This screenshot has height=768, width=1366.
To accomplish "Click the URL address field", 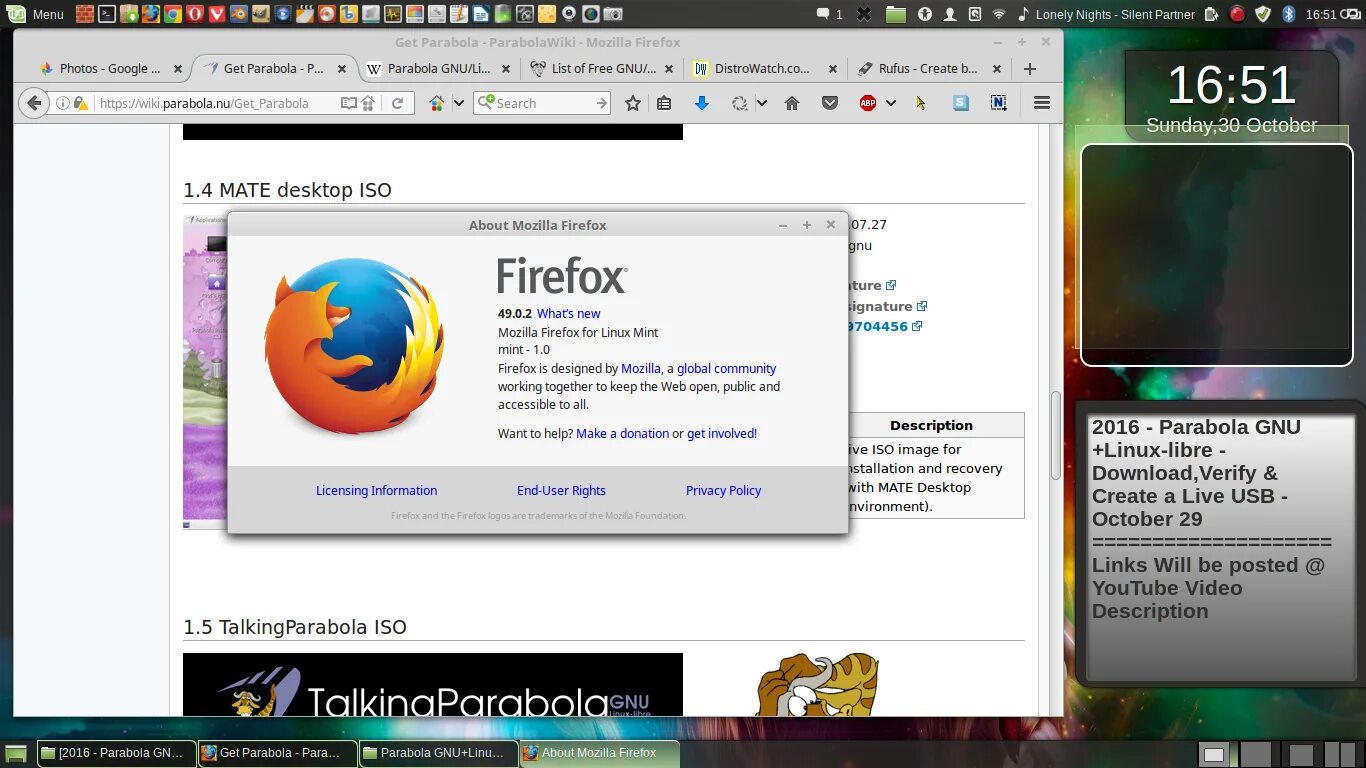I will (x=217, y=103).
